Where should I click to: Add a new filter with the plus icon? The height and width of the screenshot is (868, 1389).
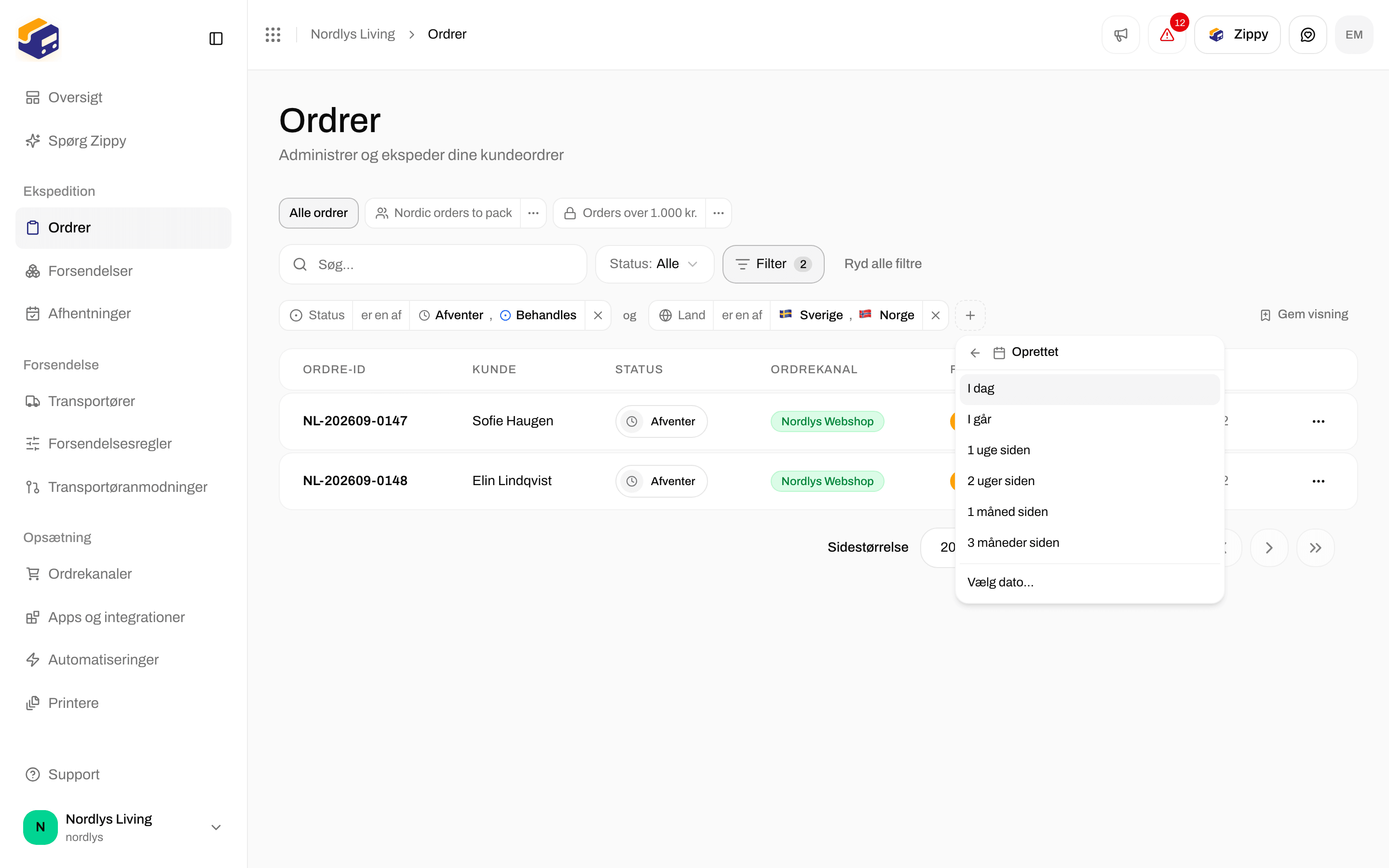pyautogui.click(x=970, y=315)
